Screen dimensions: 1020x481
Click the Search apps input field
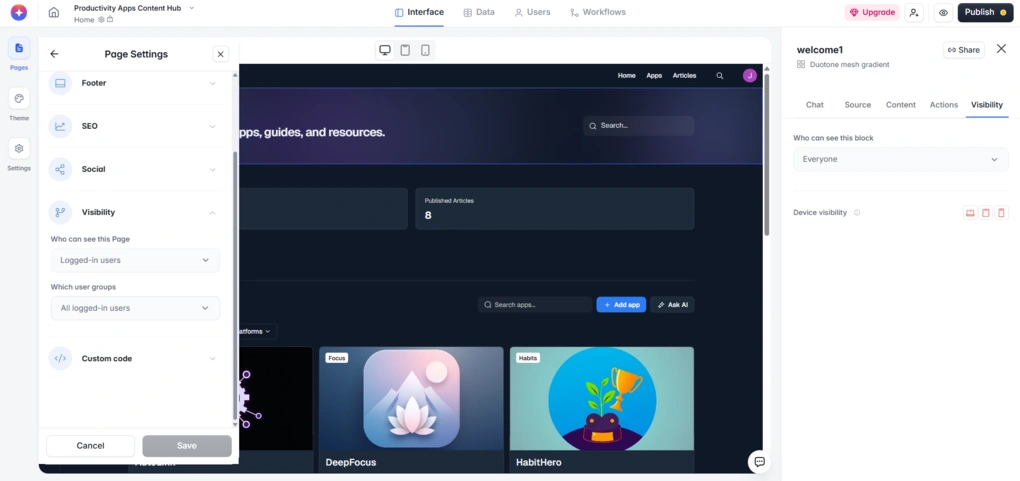(535, 305)
